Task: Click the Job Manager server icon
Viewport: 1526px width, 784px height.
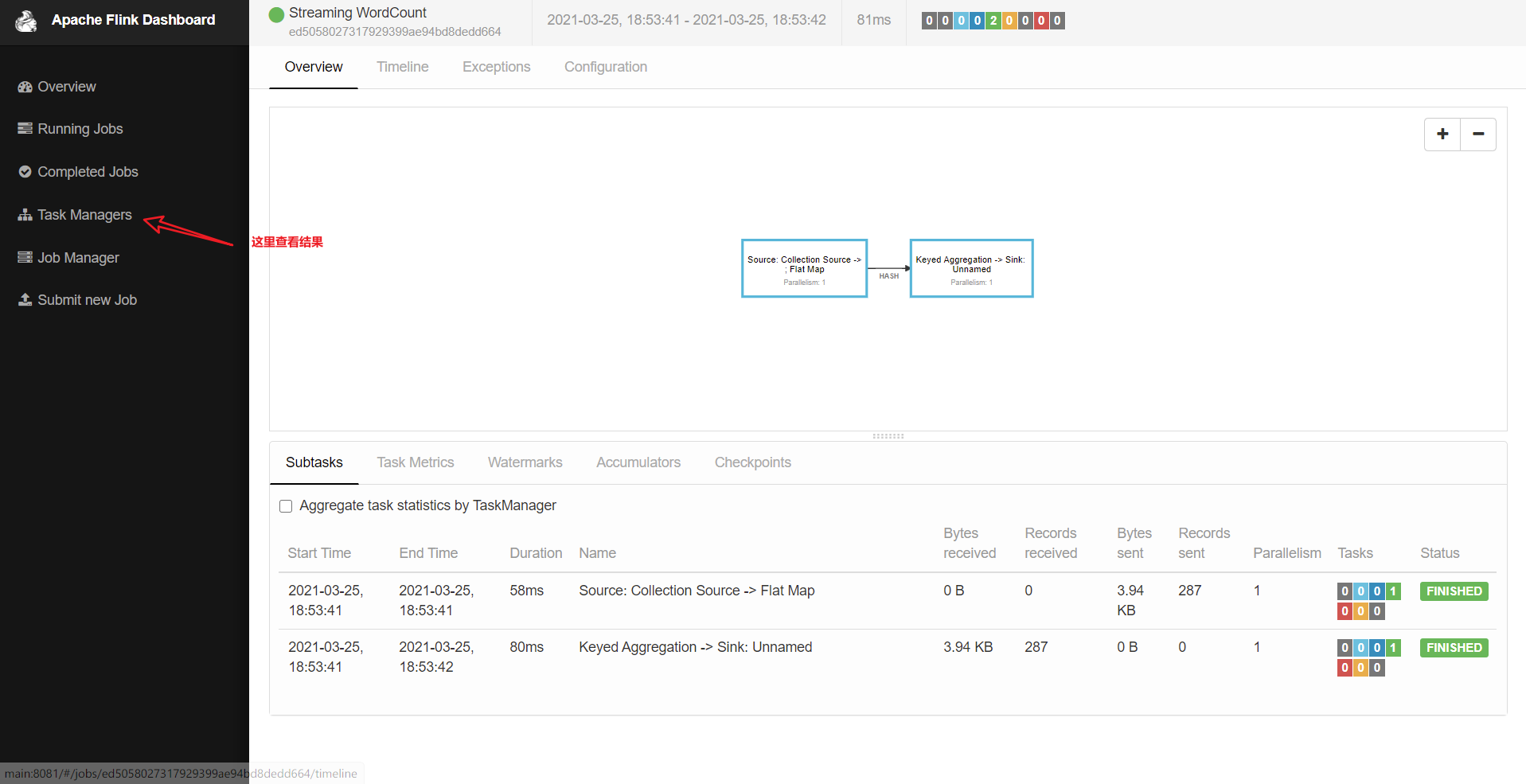Action: click(25, 258)
